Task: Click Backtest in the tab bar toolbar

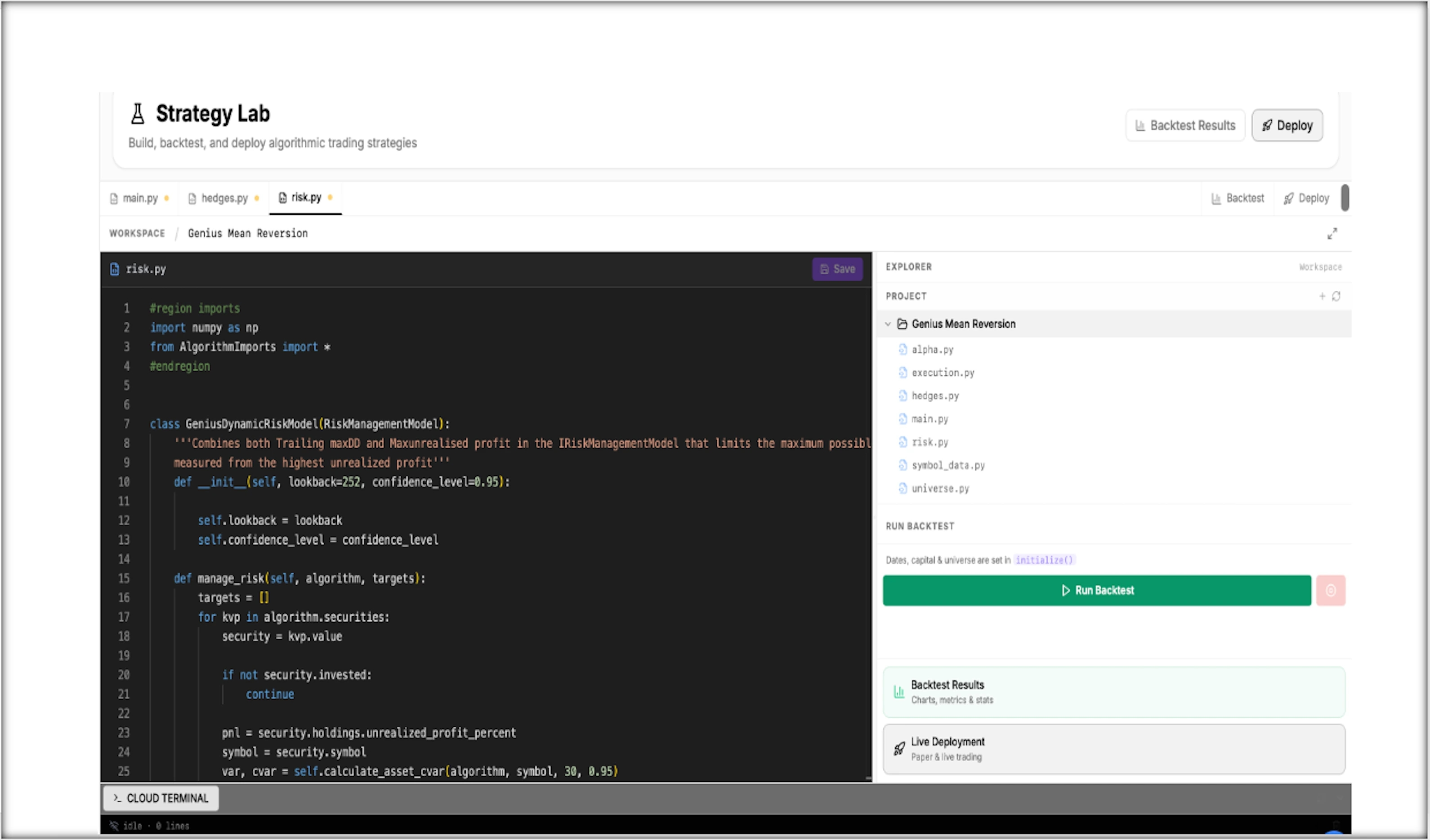Action: pos(1238,199)
